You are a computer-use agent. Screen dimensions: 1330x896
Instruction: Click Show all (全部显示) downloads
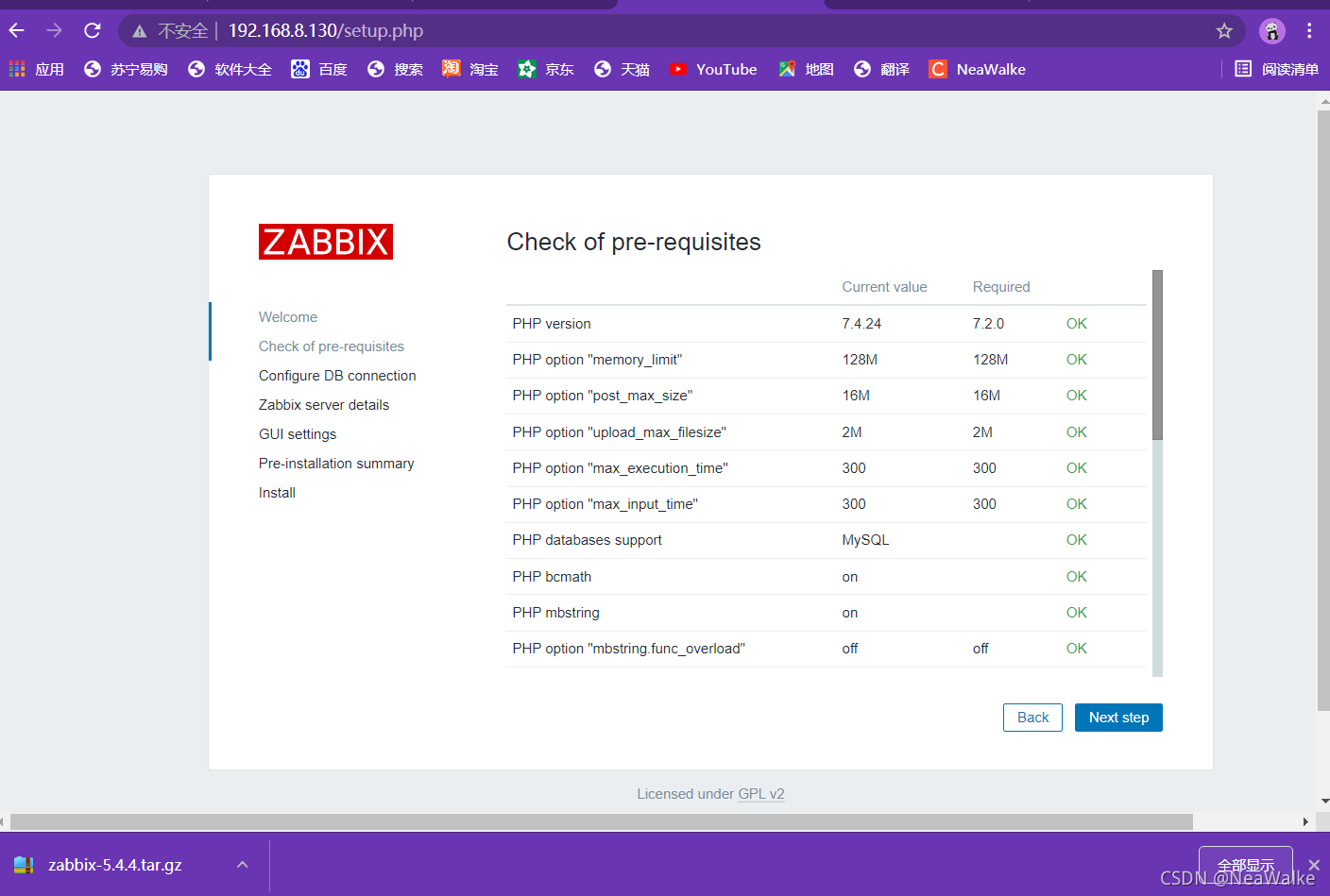[x=1245, y=866]
